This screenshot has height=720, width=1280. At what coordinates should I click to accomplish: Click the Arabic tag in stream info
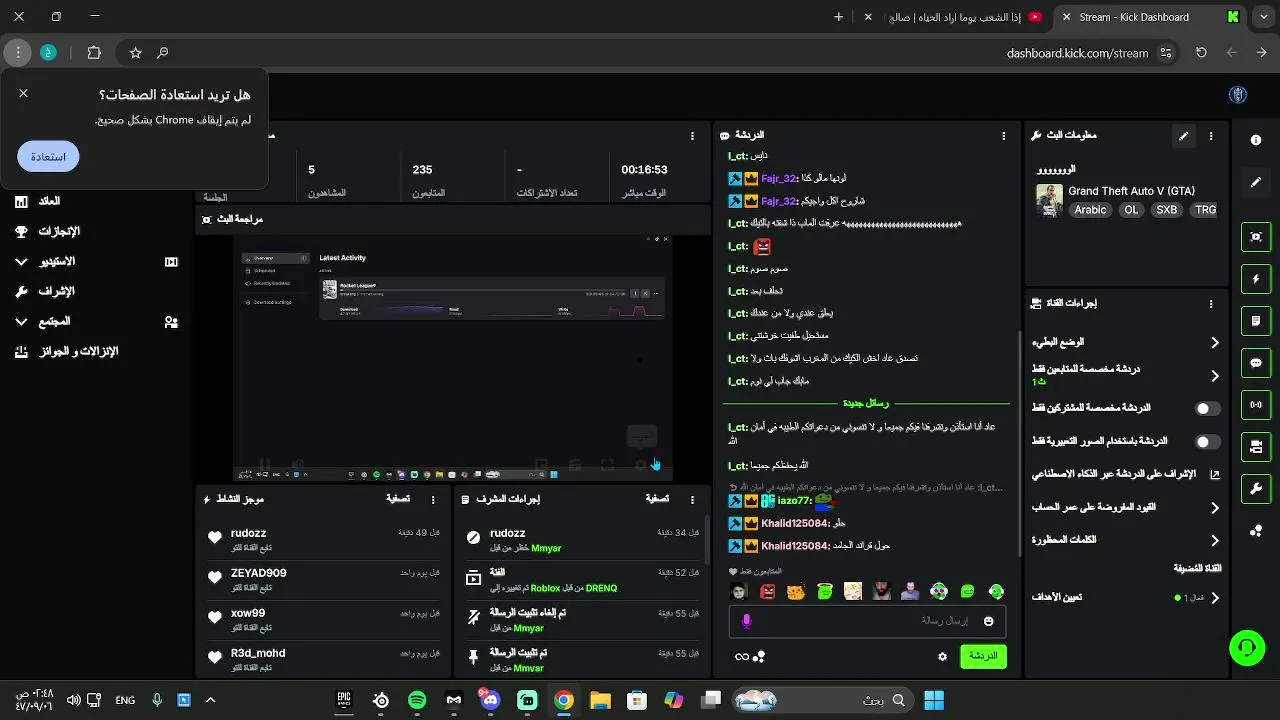(x=1090, y=210)
